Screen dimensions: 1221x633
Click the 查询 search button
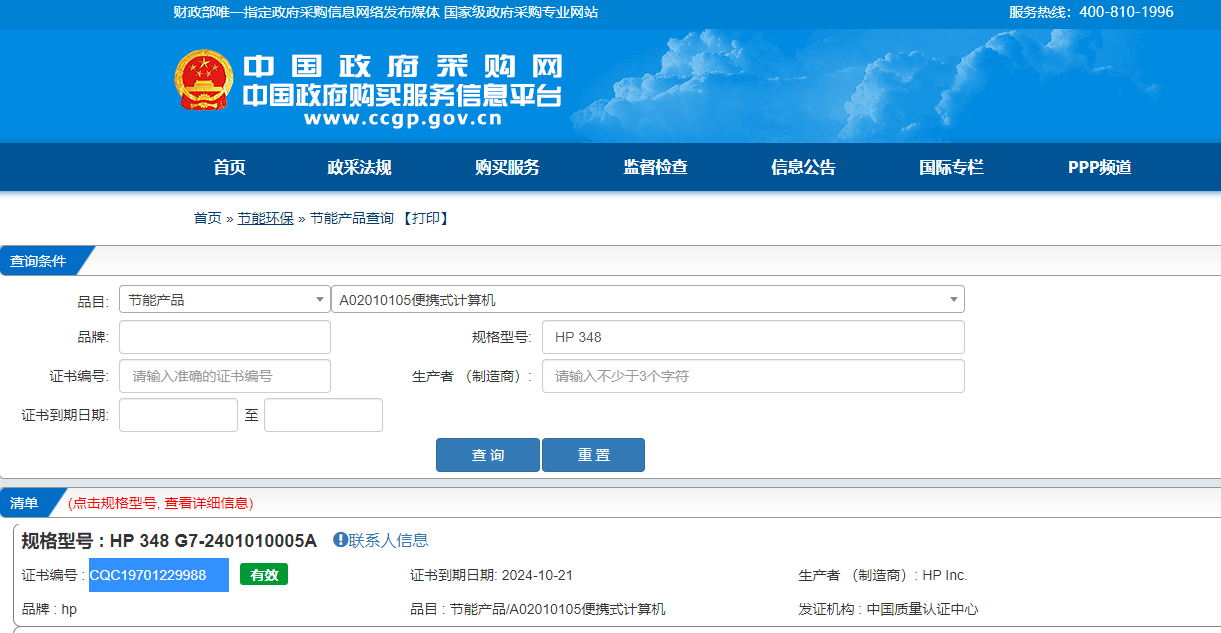coord(488,455)
